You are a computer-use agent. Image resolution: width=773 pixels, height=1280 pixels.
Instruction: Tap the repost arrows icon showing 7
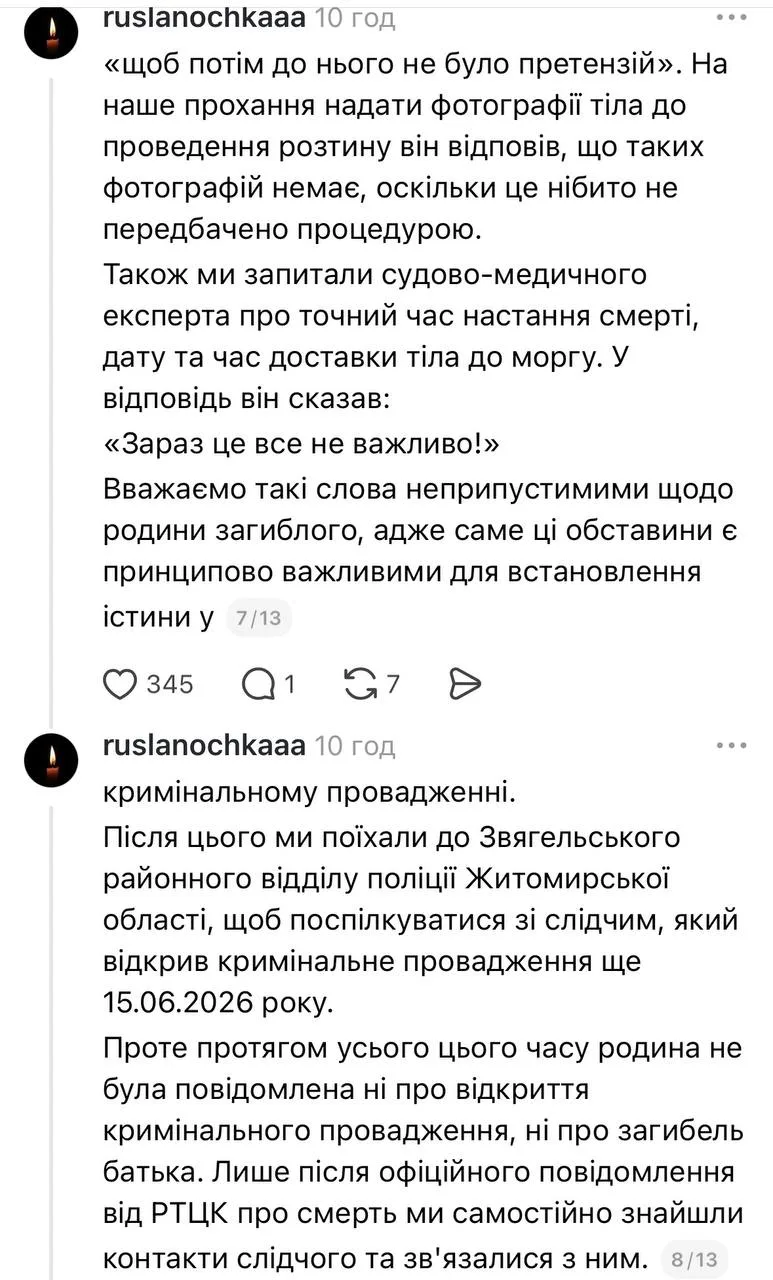tap(358, 684)
